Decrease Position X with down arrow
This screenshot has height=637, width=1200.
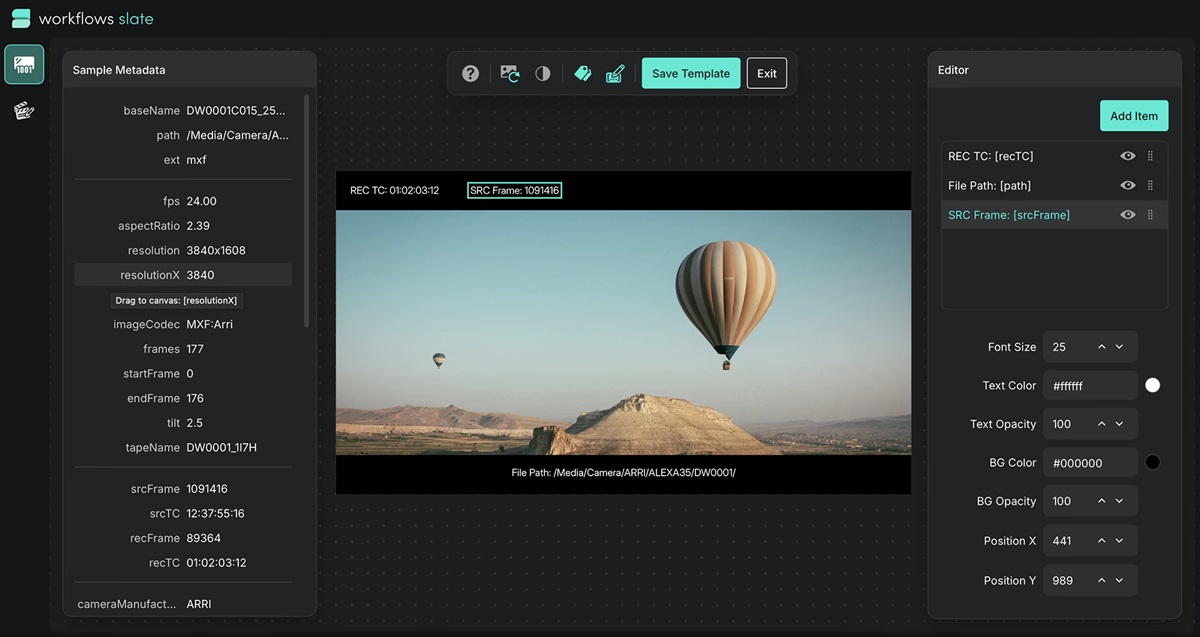coord(1120,541)
